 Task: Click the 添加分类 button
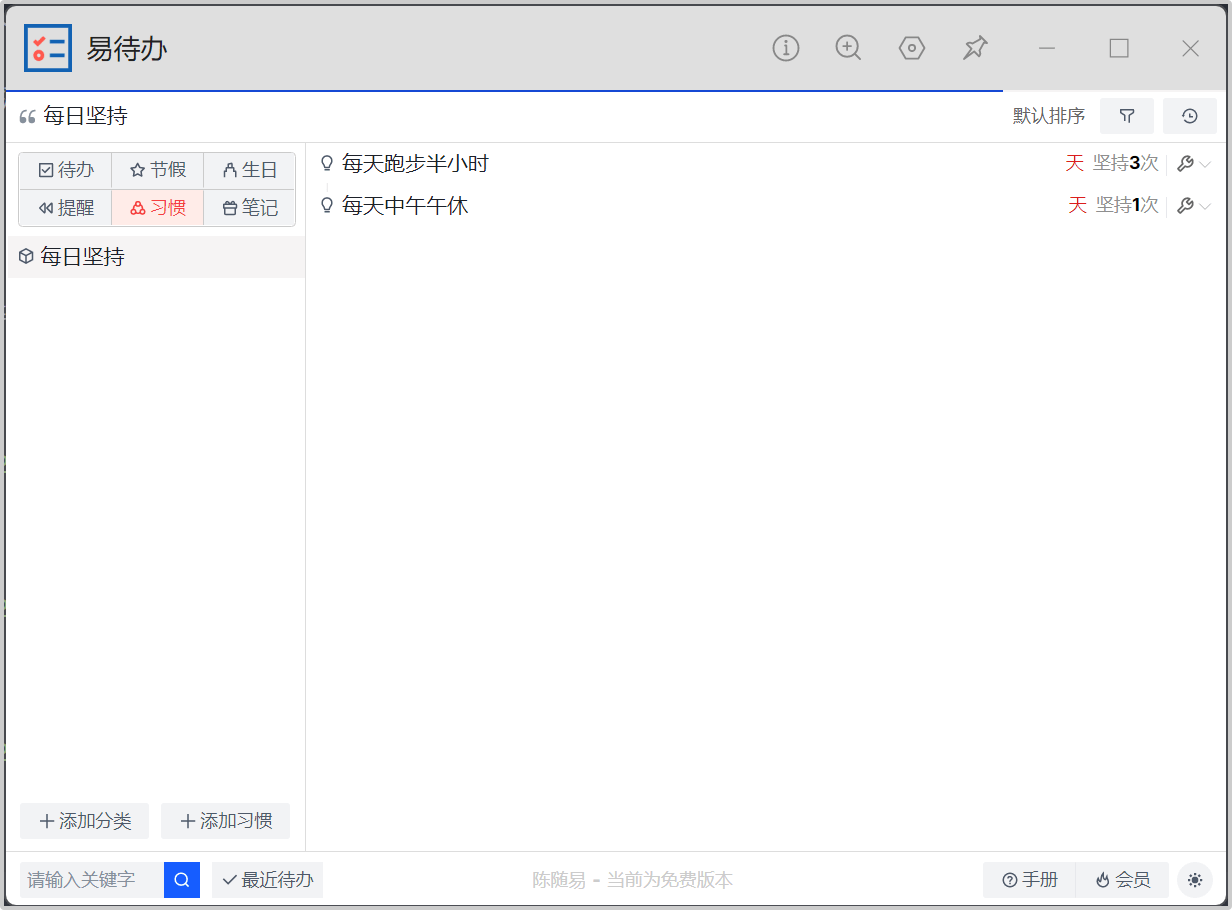(x=85, y=821)
